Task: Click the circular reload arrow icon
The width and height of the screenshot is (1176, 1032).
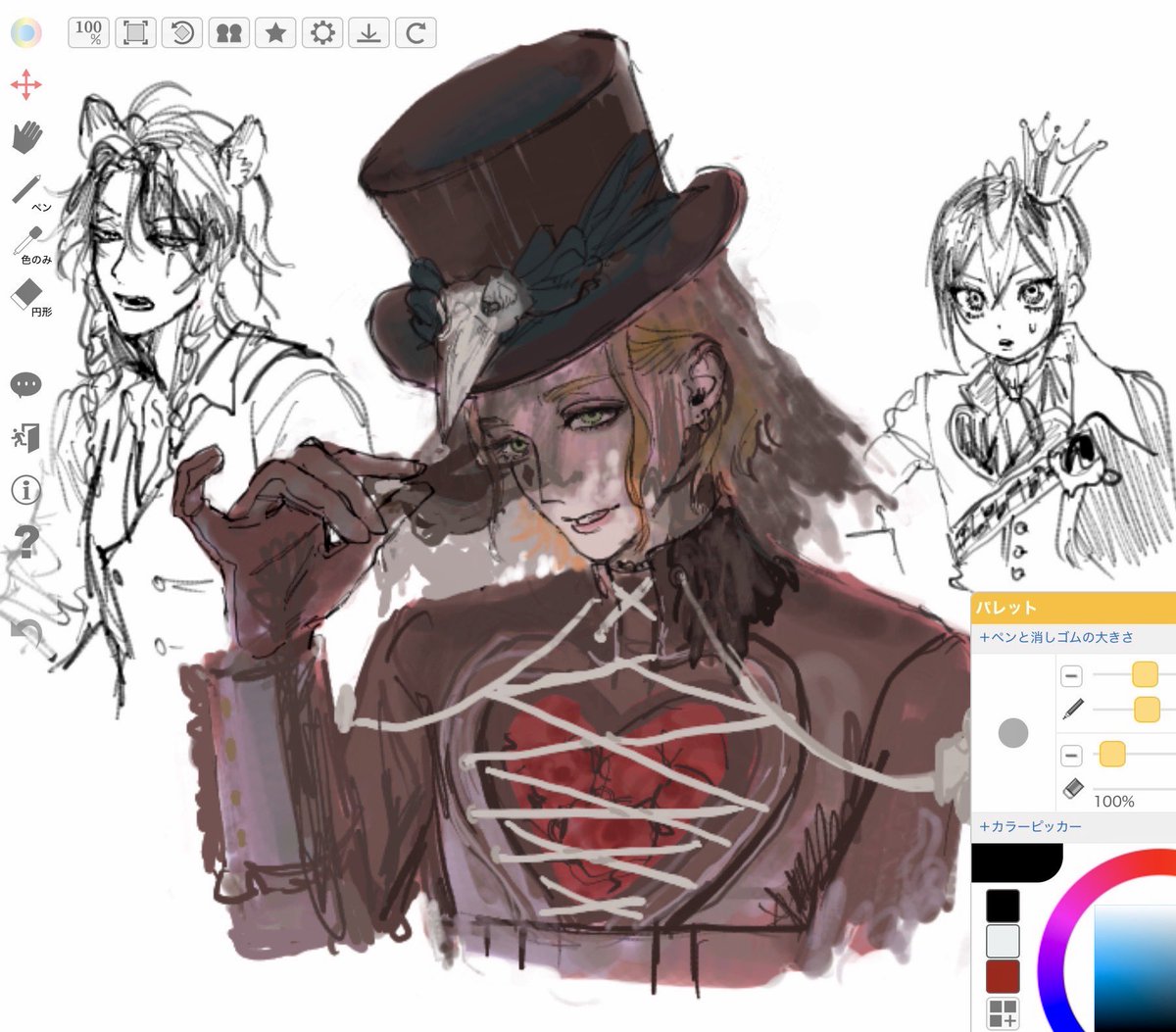Action: pos(416,32)
